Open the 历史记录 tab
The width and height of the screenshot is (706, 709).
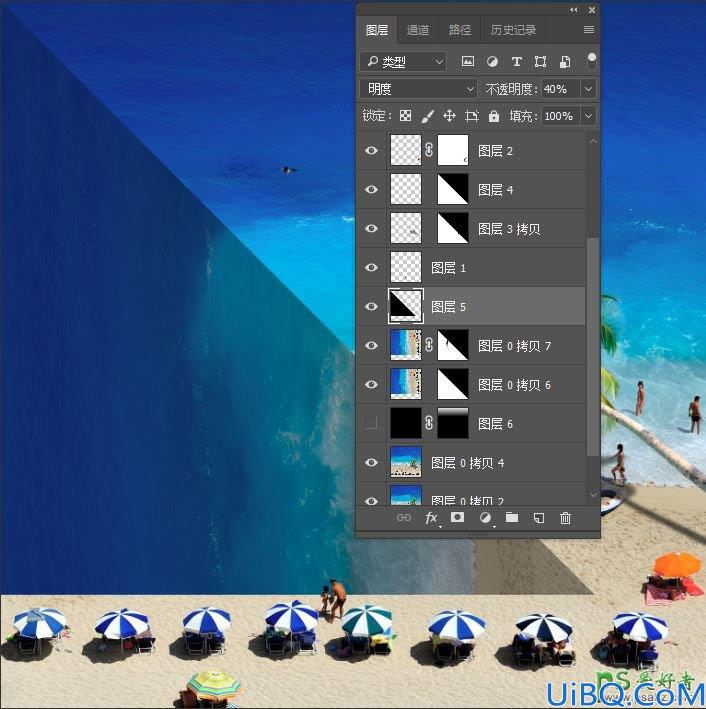[513, 30]
